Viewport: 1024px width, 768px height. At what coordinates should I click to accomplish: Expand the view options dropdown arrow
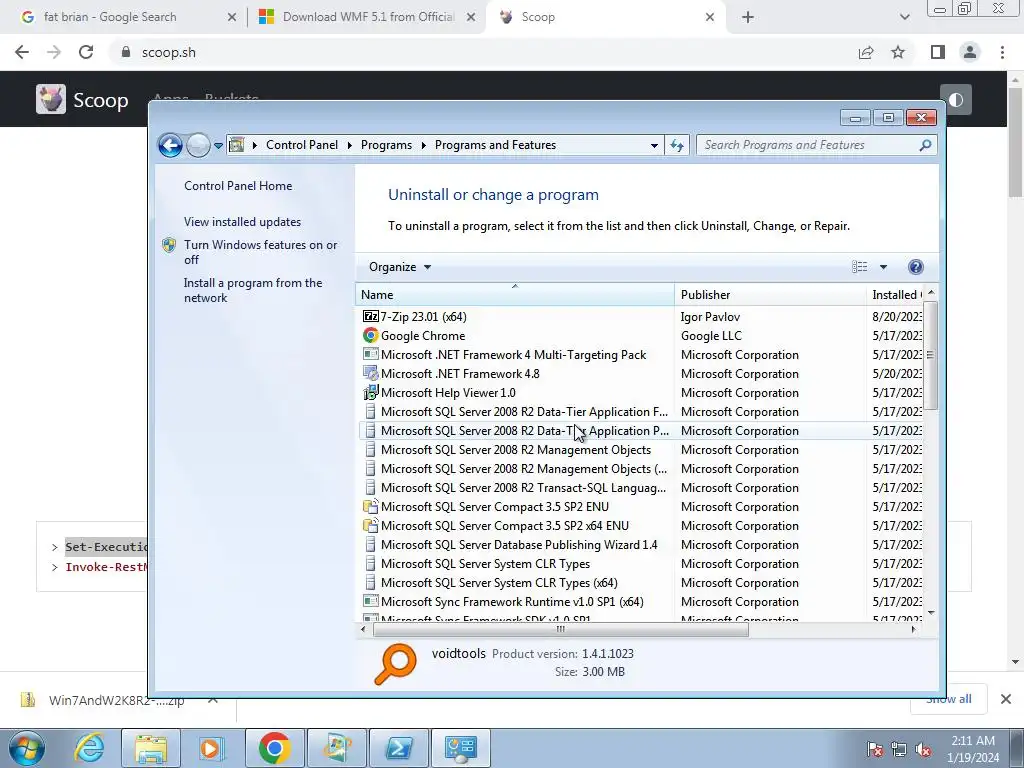(883, 266)
